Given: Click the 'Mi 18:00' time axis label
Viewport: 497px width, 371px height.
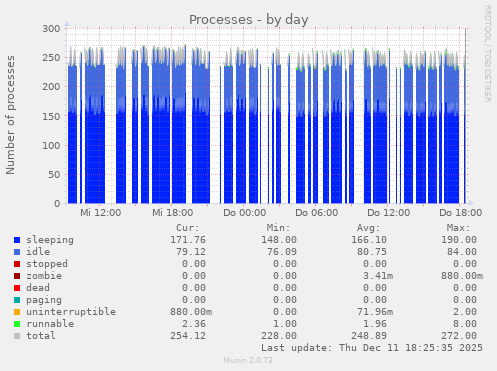Looking at the screenshot, I should pos(173,213).
